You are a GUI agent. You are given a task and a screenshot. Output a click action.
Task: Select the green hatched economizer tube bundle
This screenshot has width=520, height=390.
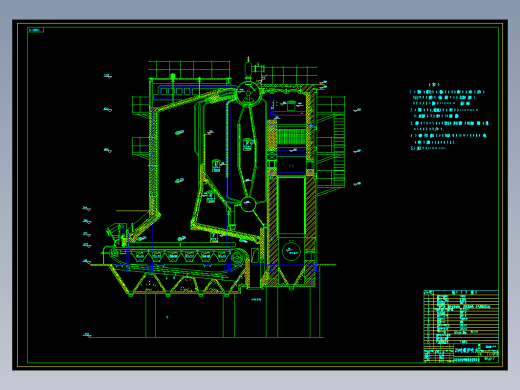(x=291, y=137)
